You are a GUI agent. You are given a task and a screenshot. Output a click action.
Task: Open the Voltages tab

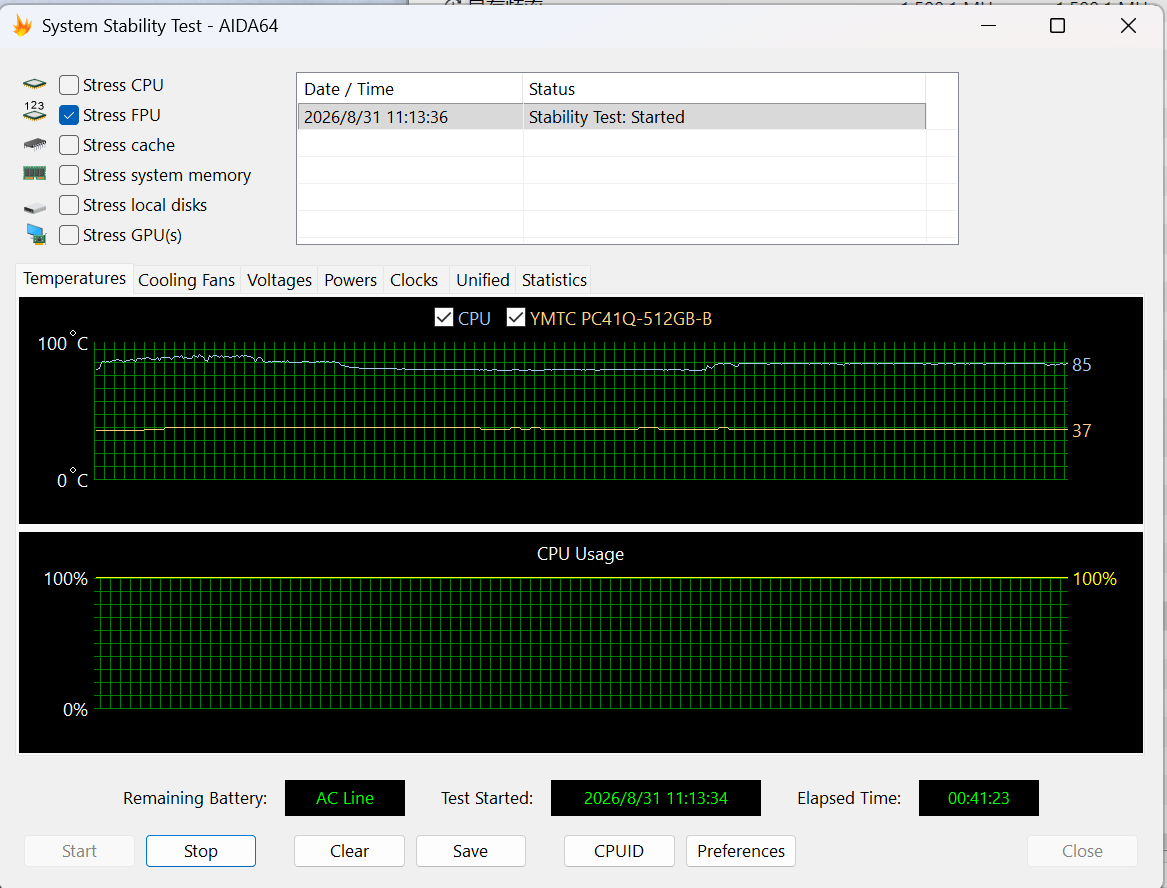(x=279, y=280)
